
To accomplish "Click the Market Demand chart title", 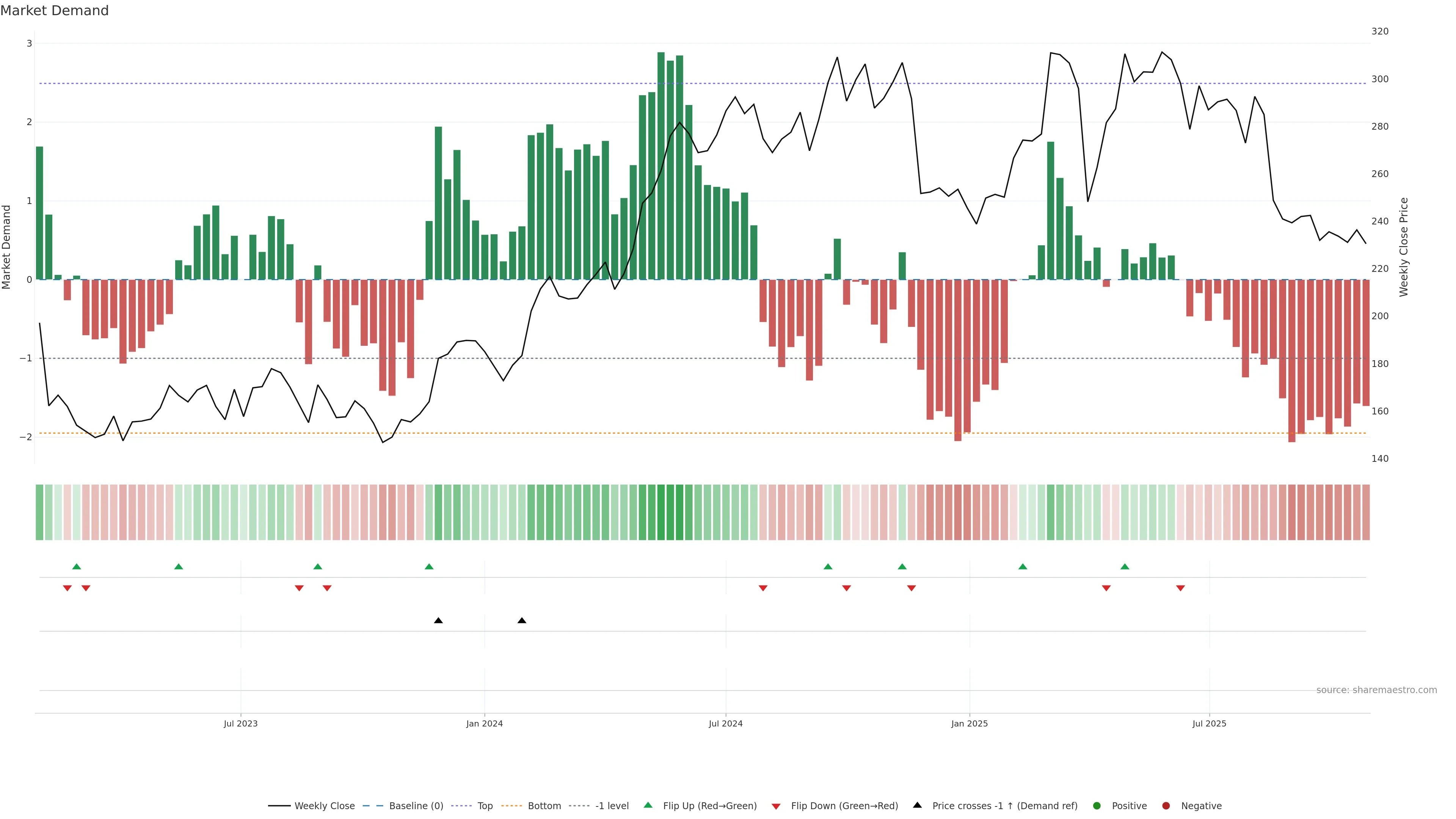I will [x=54, y=11].
